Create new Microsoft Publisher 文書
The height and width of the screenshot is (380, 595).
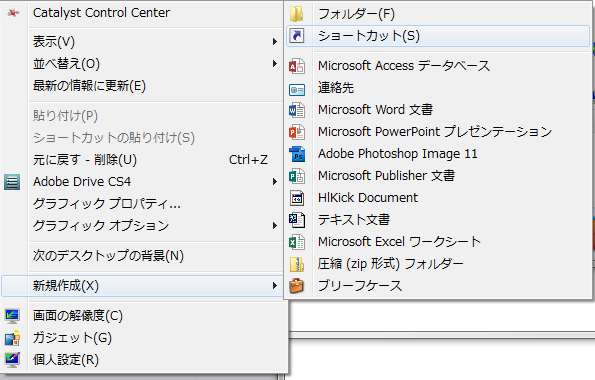tap(438, 176)
